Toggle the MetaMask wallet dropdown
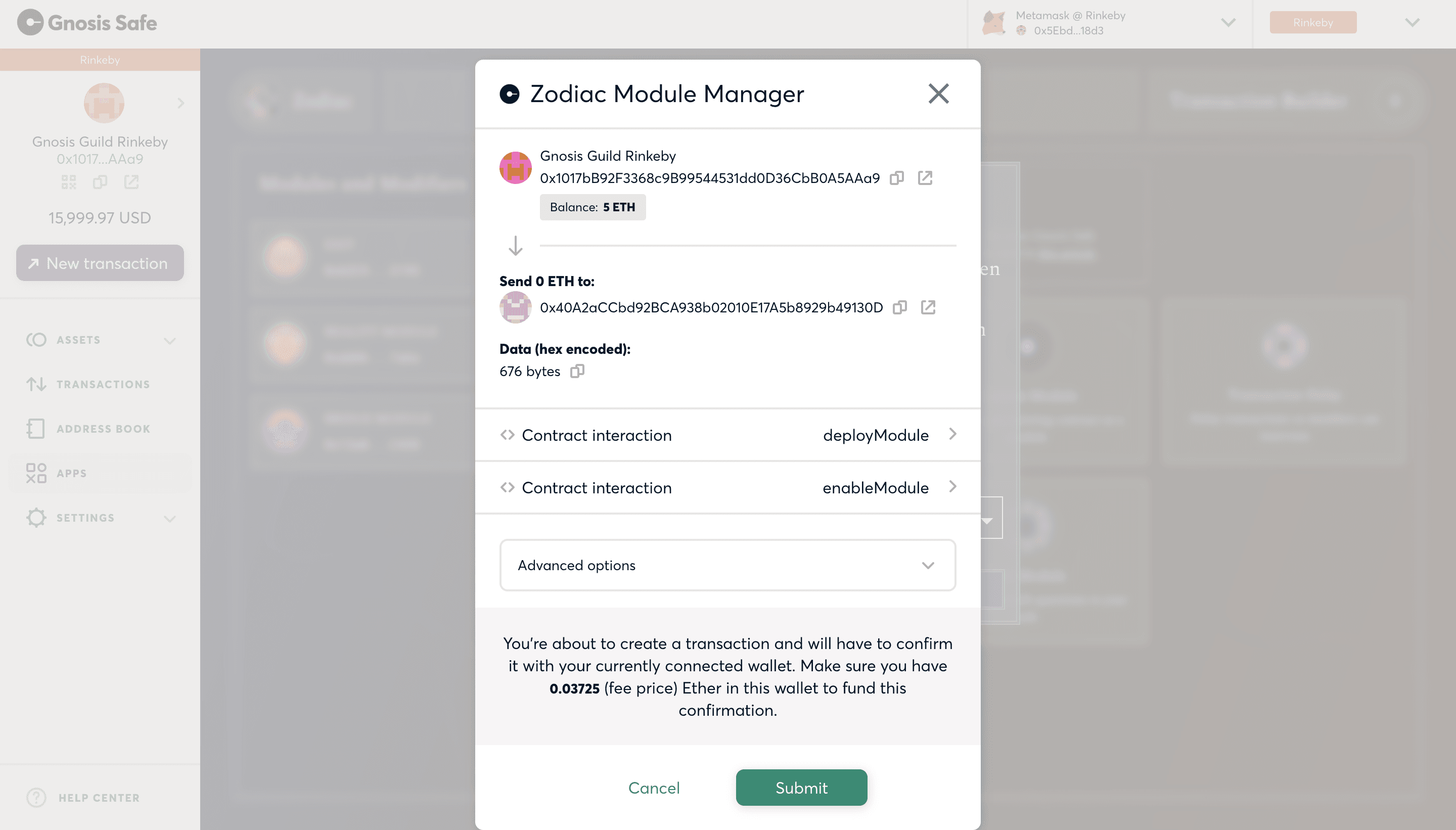 coord(1230,22)
